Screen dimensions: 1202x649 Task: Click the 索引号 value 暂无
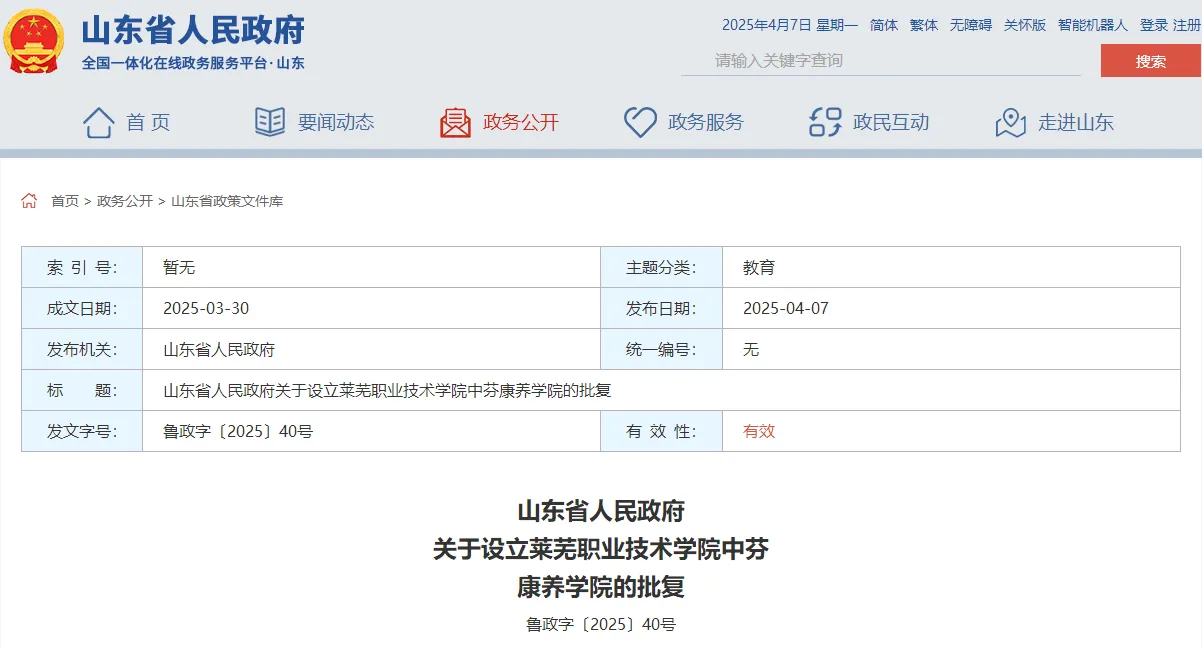[x=179, y=268]
